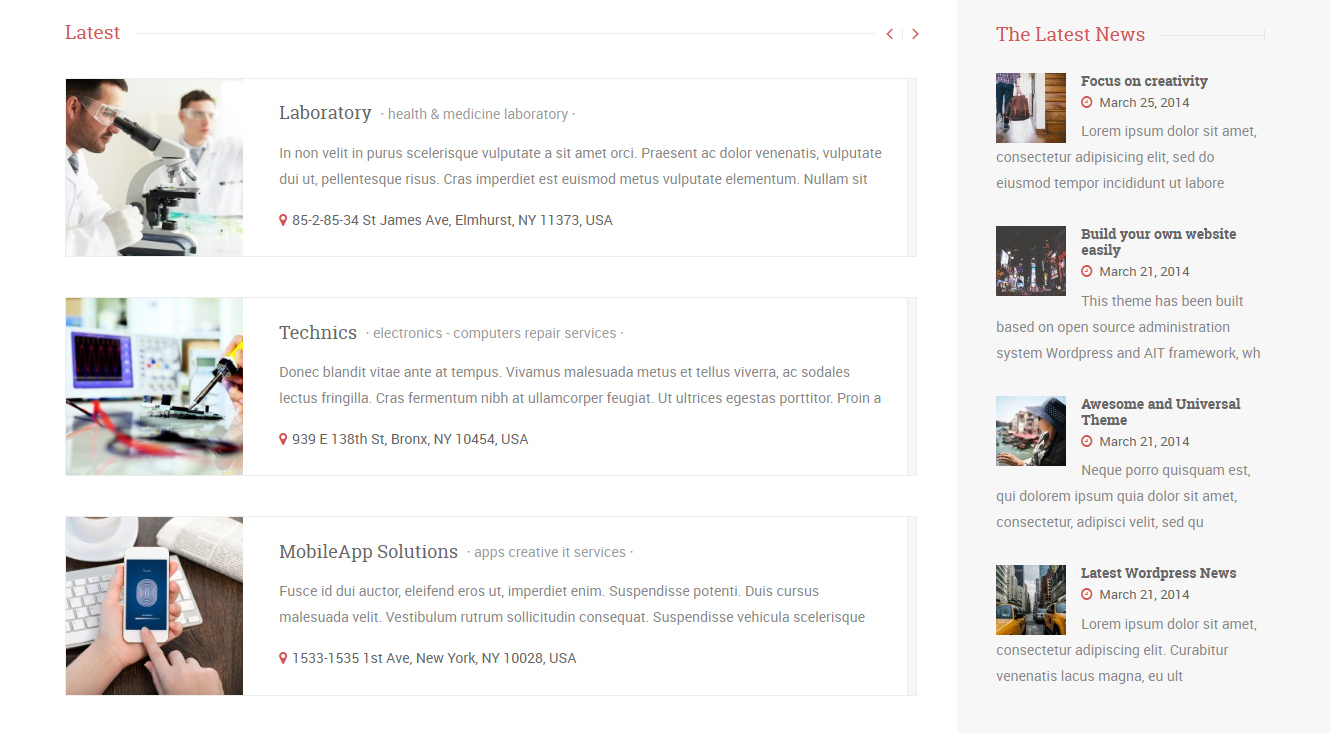Click clock icon under Awesome and Universal Theme
Viewport: 1330px width, 733px height.
(1087, 441)
